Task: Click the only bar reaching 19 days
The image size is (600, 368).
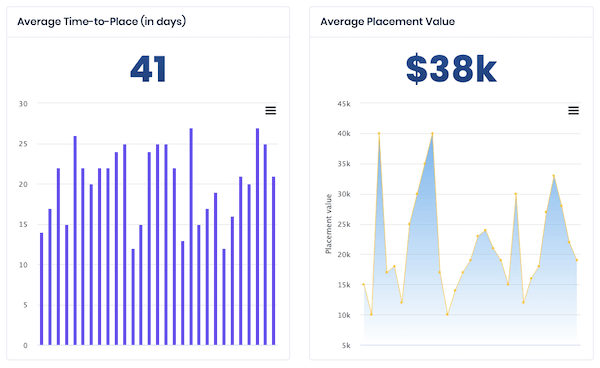Action: [x=215, y=269]
